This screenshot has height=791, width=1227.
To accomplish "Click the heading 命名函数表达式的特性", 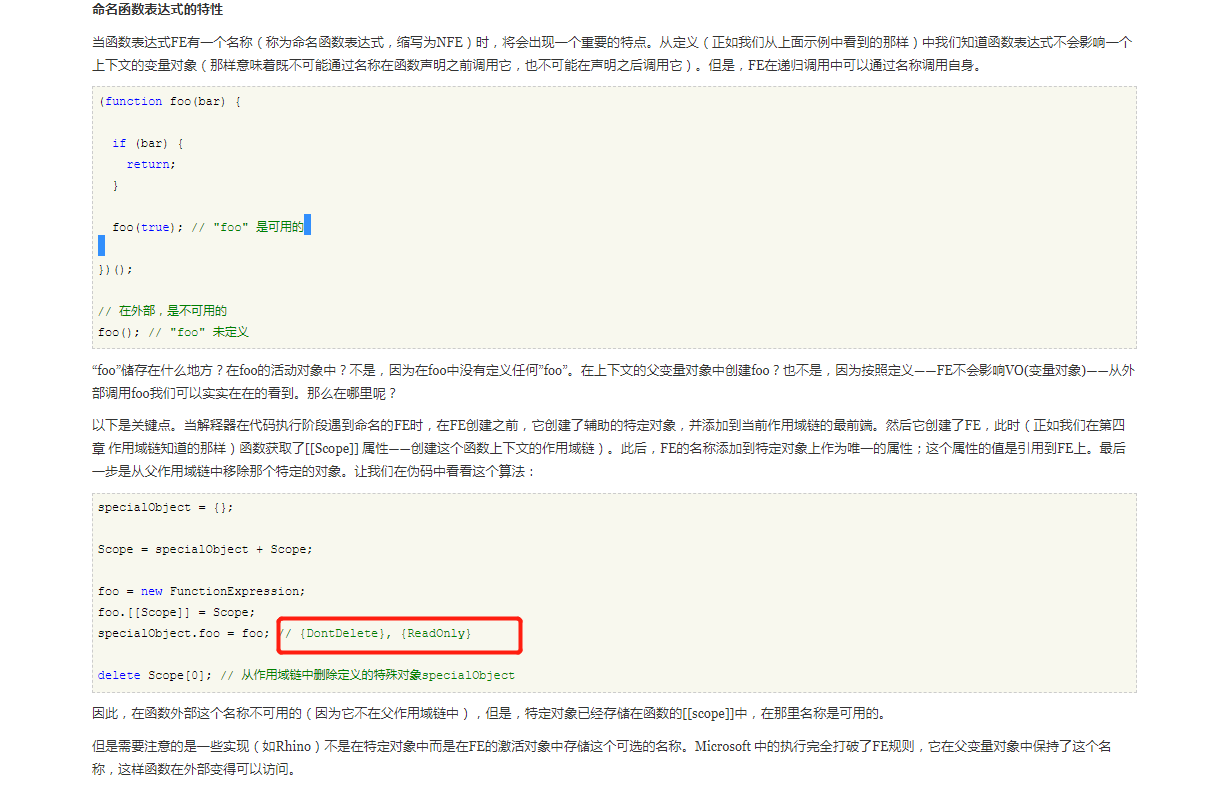I will pyautogui.click(x=157, y=10).
